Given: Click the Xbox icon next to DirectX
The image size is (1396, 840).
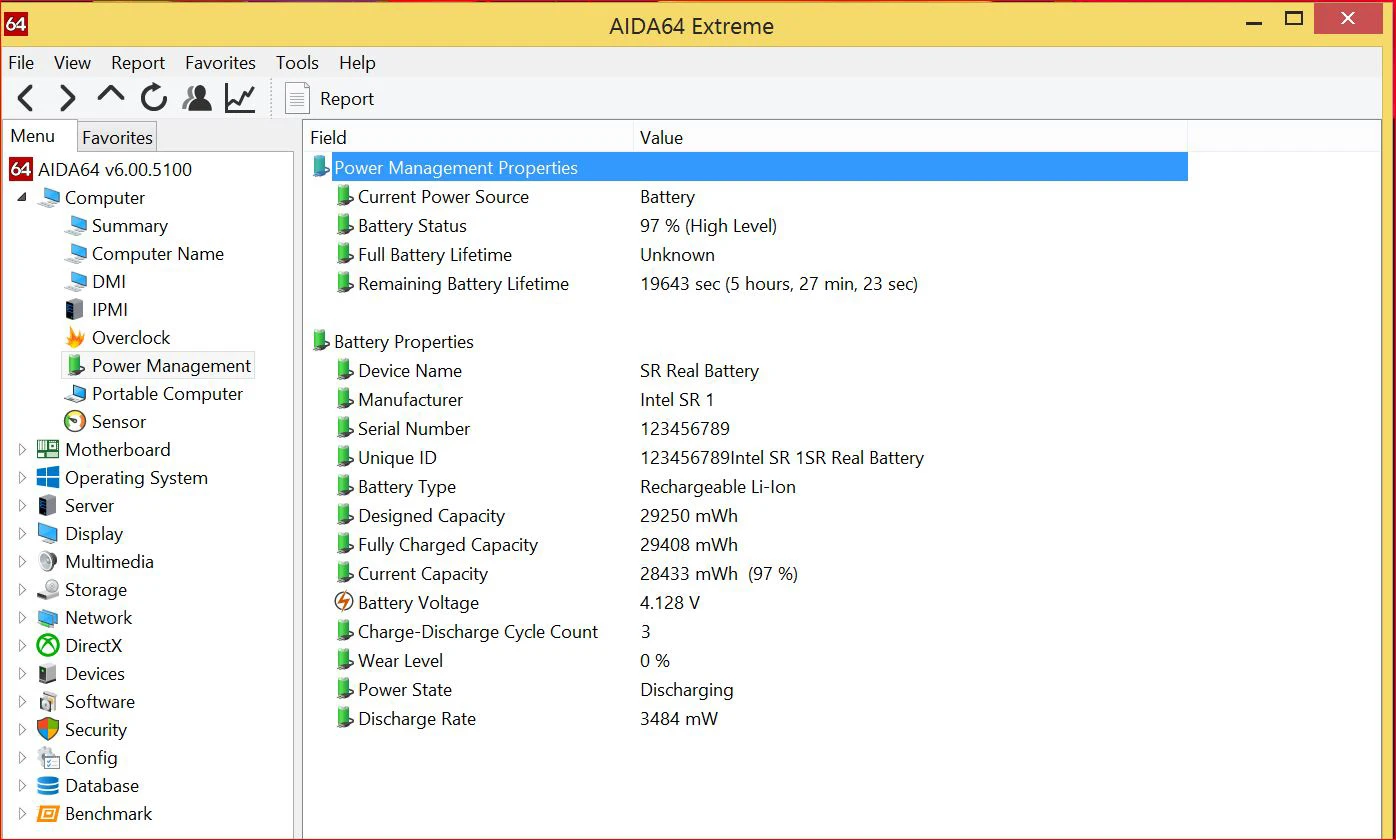Looking at the screenshot, I should coord(48,646).
